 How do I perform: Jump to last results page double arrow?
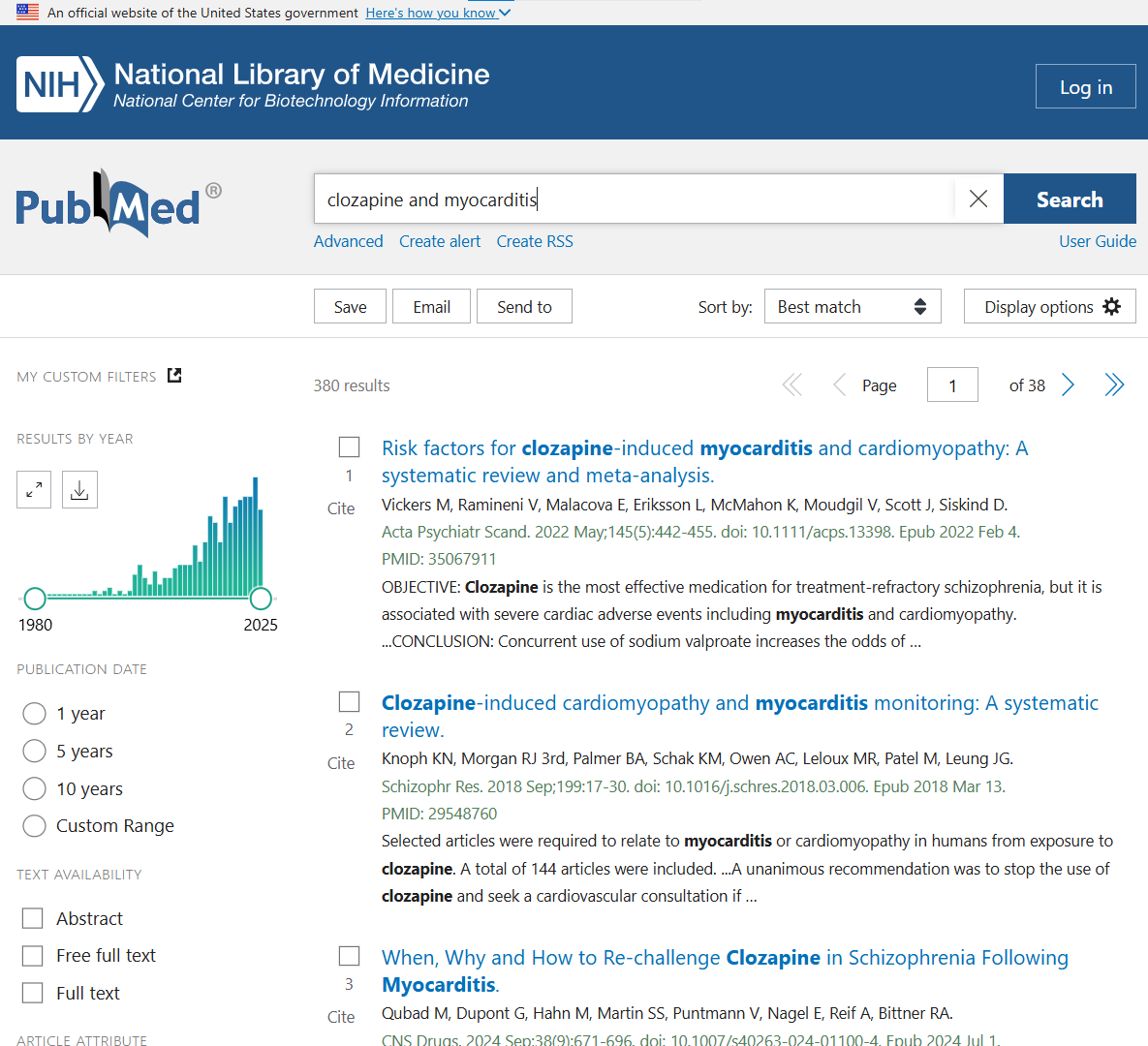click(1113, 385)
